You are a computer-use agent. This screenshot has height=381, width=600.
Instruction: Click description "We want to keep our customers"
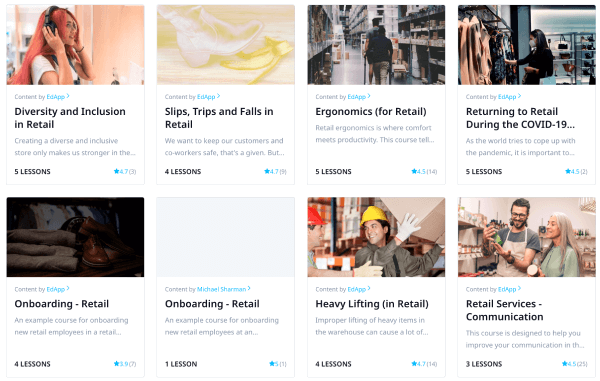225,147
